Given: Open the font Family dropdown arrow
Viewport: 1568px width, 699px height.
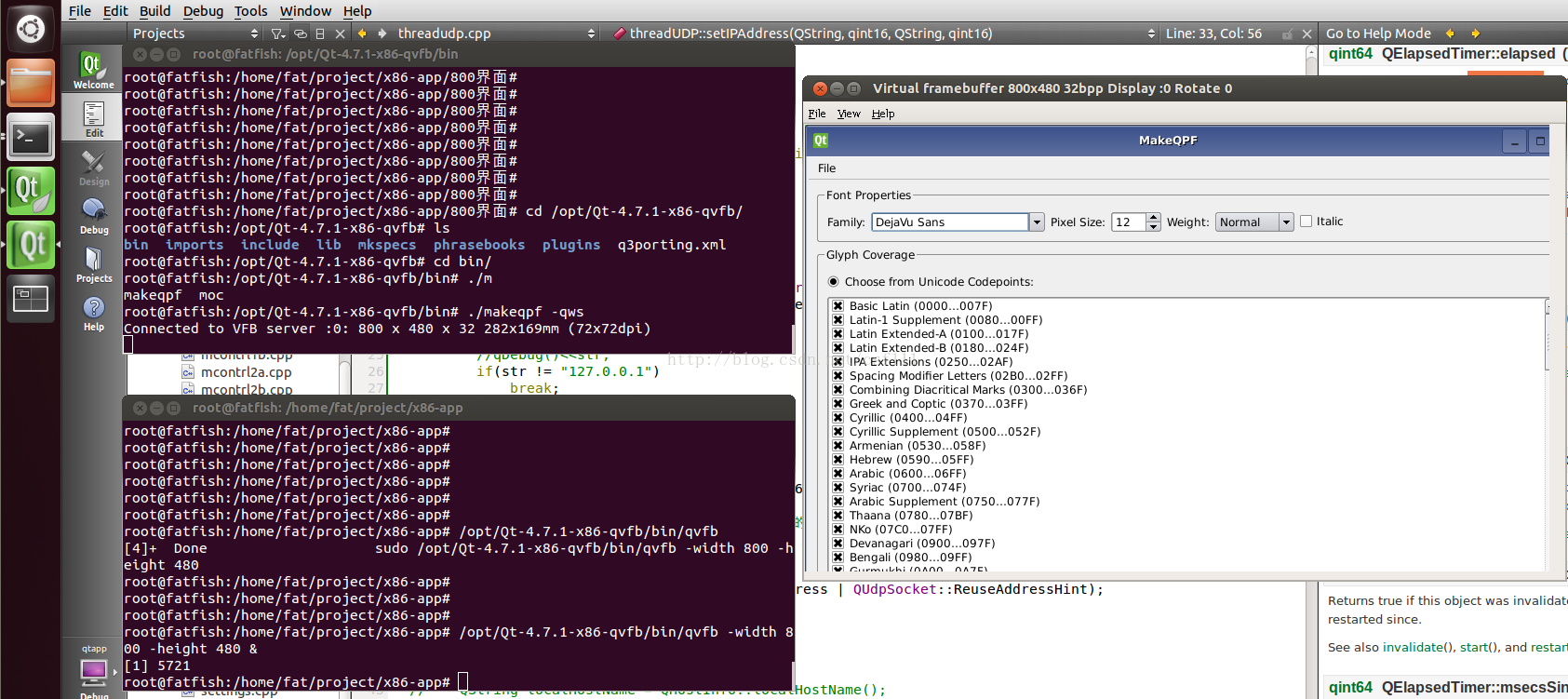Looking at the screenshot, I should tap(1036, 222).
